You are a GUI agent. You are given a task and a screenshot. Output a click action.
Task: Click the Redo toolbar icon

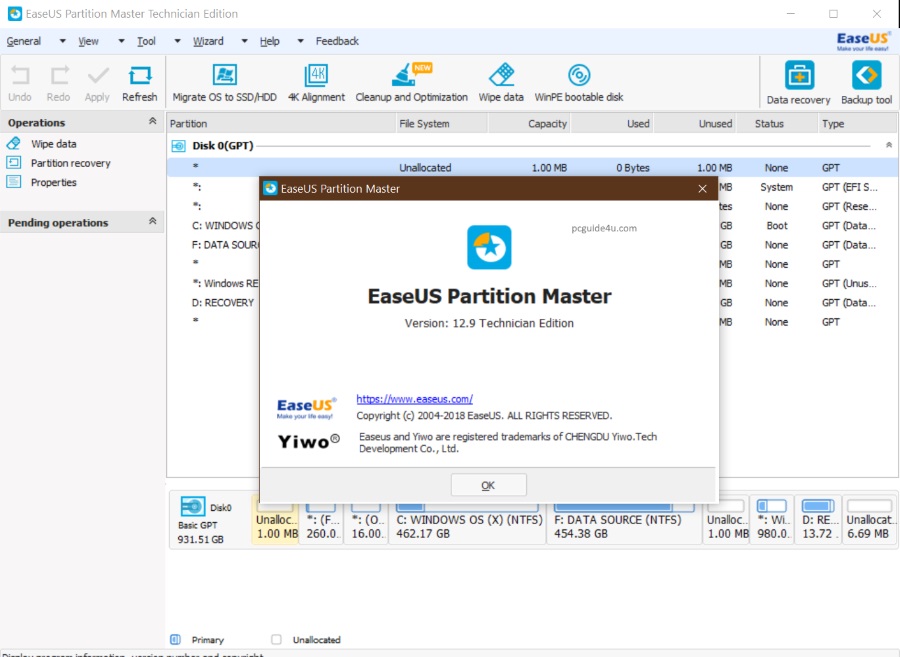[x=59, y=76]
